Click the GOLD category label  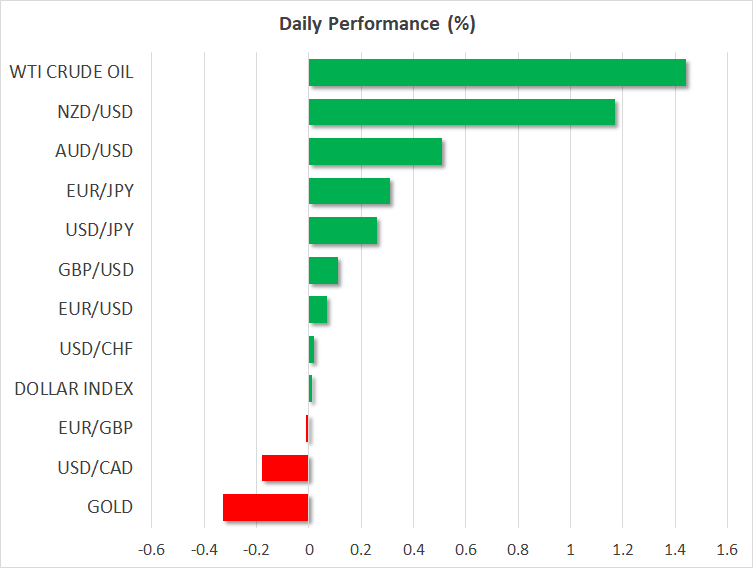(109, 507)
